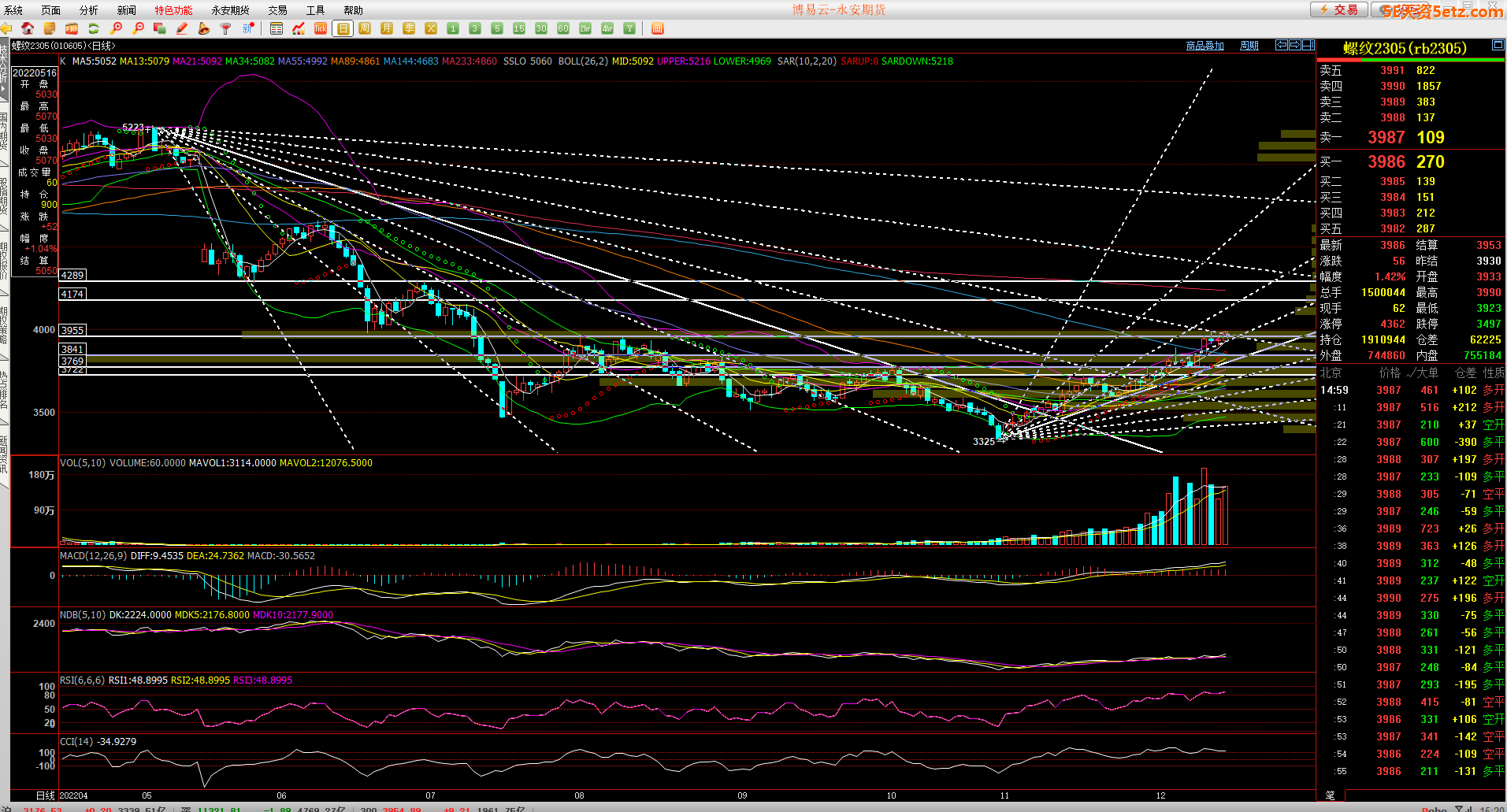Click the 3955 price level label
Image resolution: width=1507 pixels, height=812 pixels.
pos(72,330)
